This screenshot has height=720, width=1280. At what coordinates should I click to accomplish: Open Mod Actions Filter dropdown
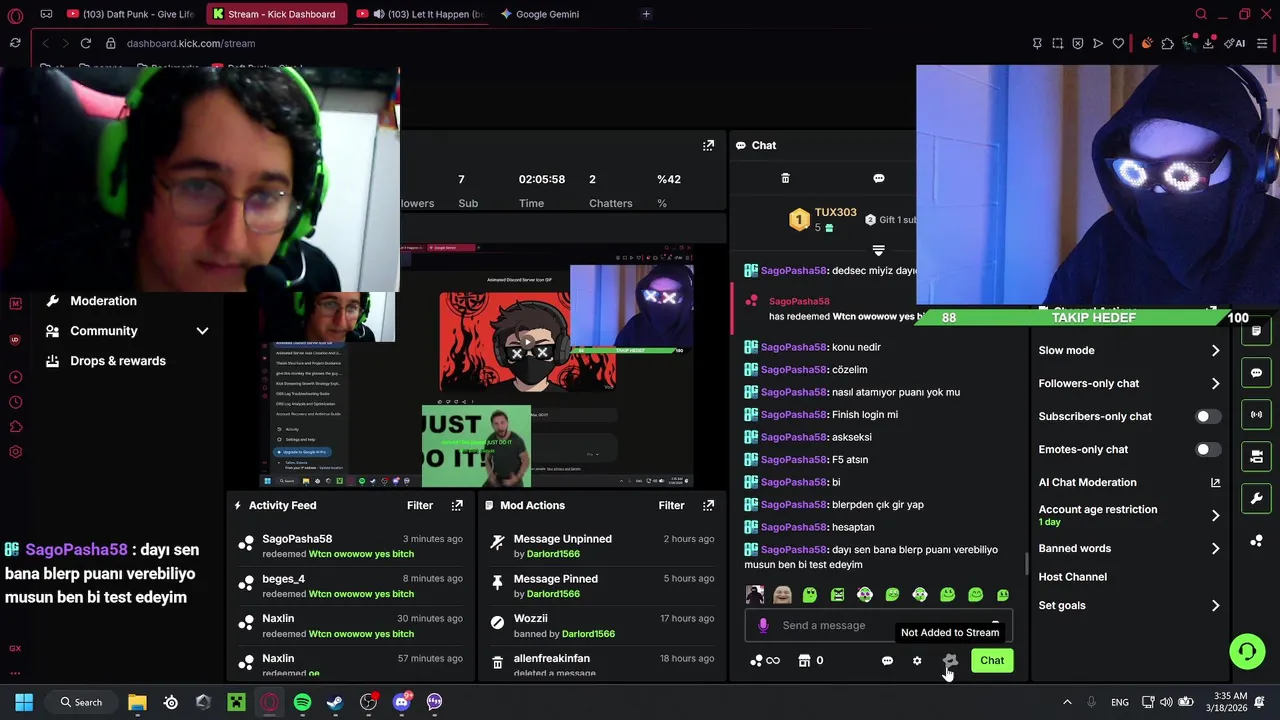671,505
